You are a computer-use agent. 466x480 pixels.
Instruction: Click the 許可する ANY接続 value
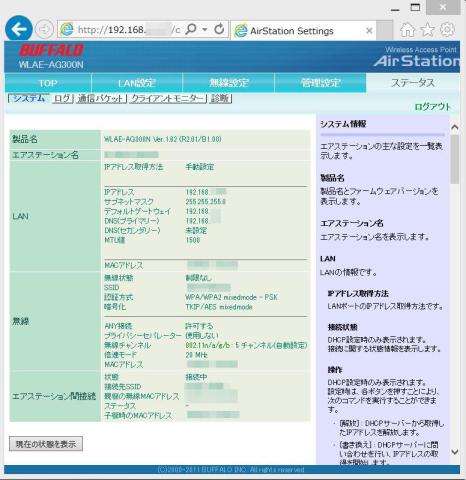click(199, 326)
